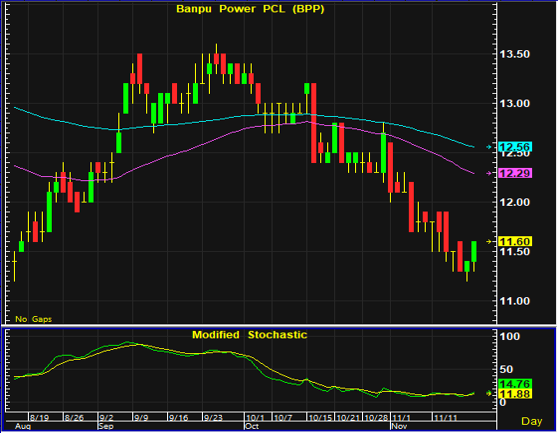This screenshot has width=558, height=433.
Task: Click the 9/23 date marker
Action: coord(213,417)
